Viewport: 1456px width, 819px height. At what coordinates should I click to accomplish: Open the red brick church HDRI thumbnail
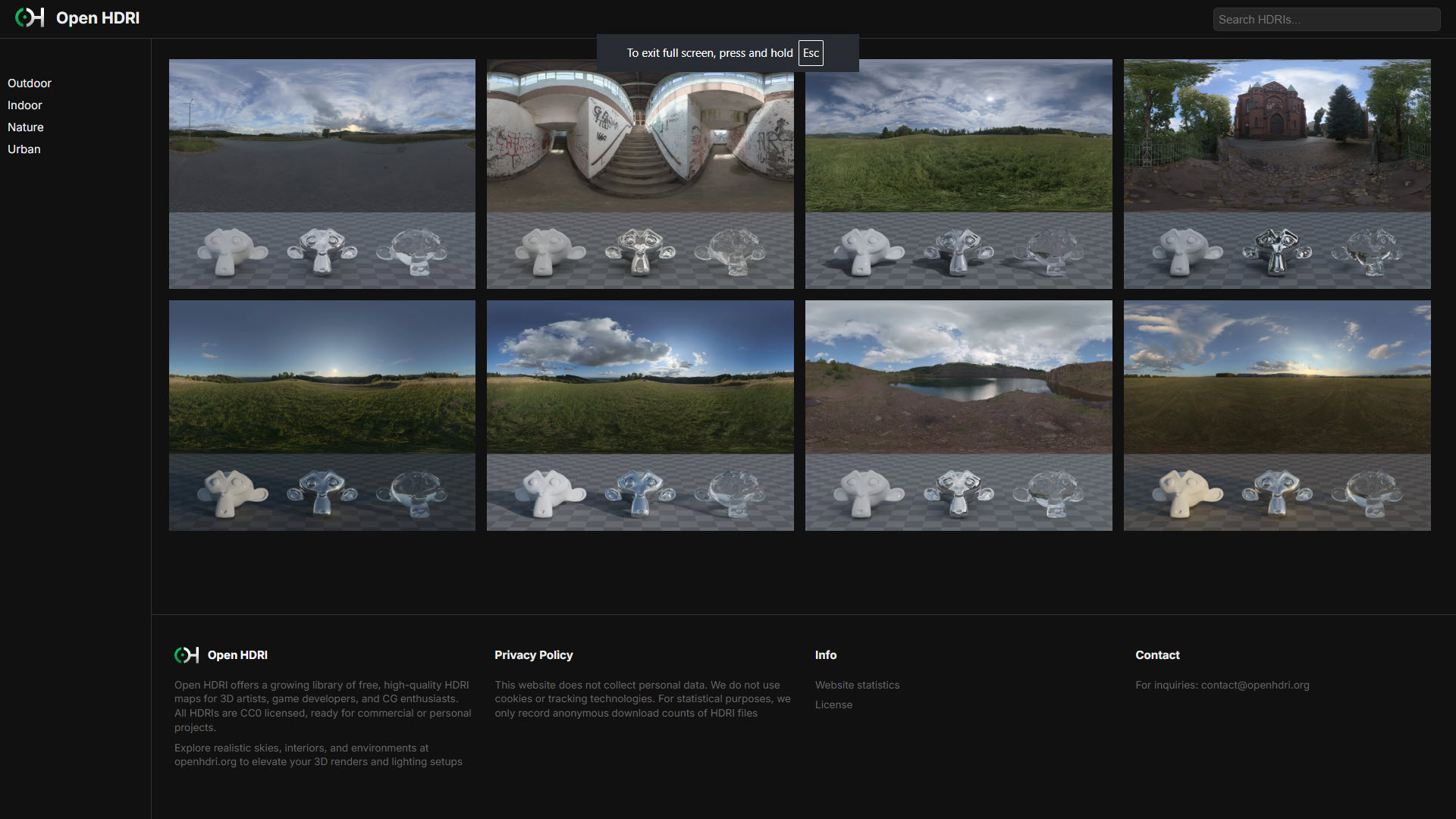click(x=1277, y=174)
